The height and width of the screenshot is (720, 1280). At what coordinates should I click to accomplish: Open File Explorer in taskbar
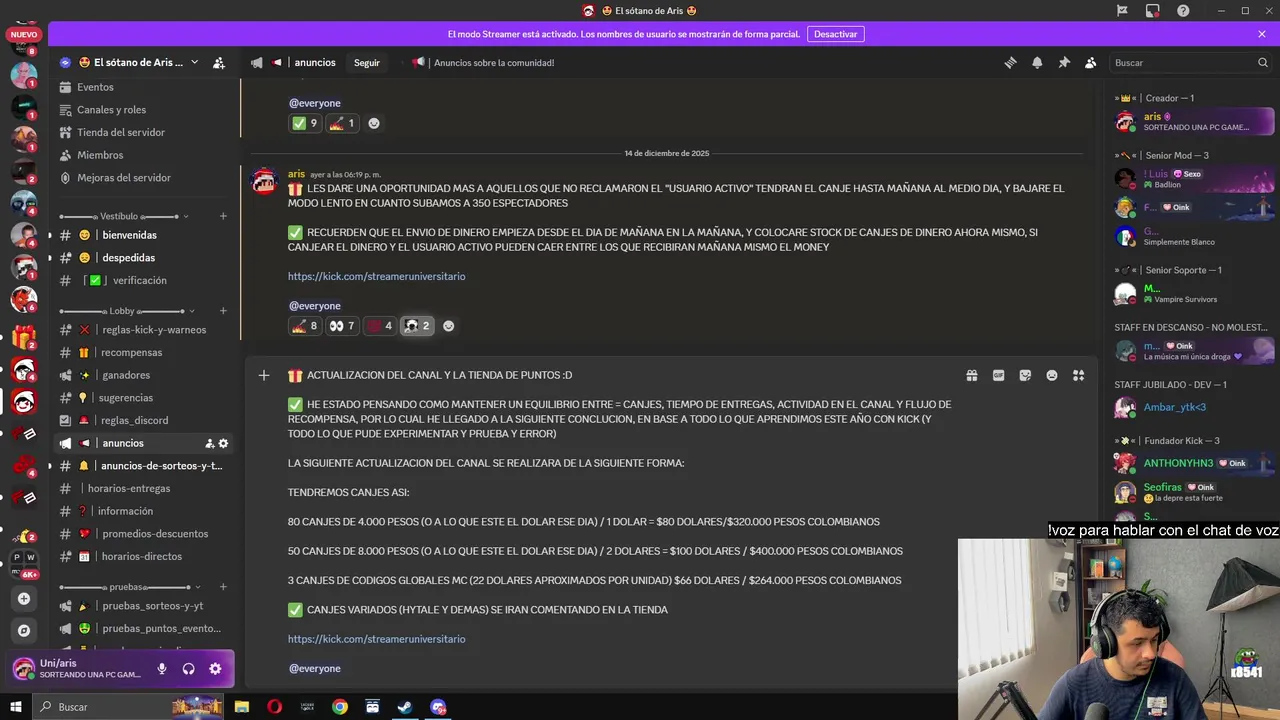[x=242, y=707]
